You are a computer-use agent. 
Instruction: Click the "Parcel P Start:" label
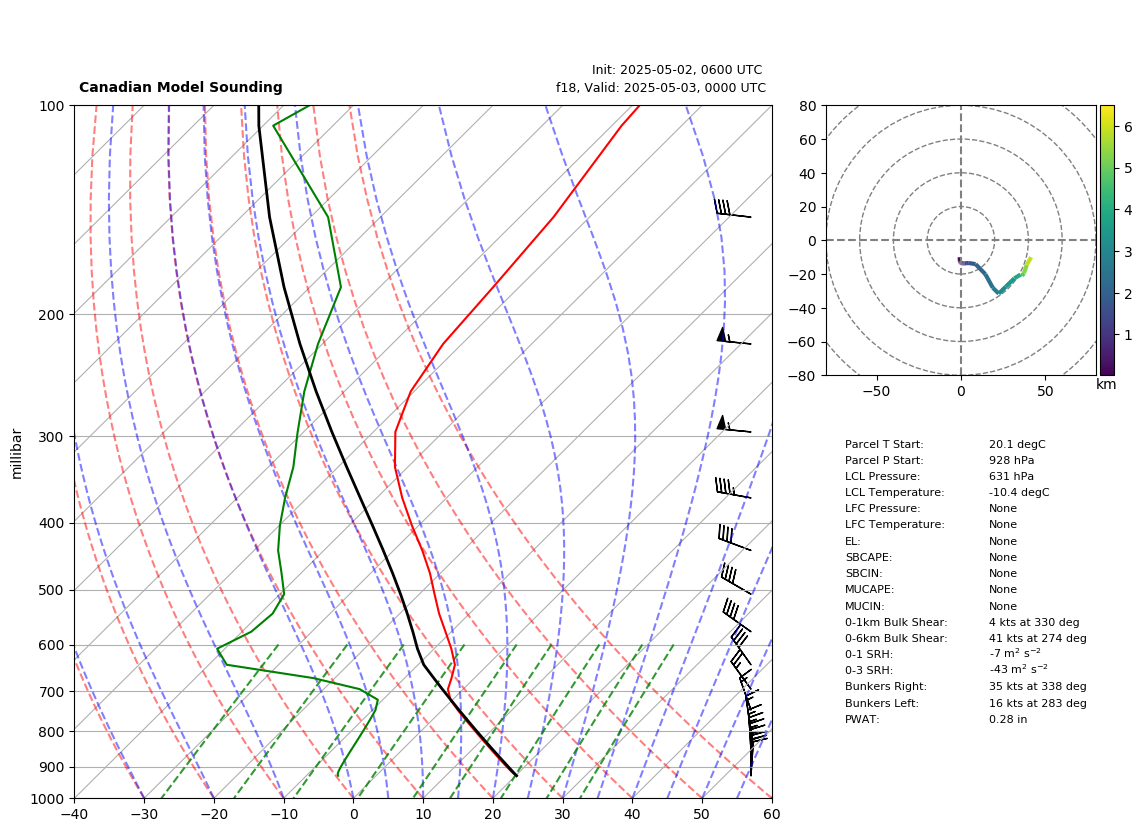click(884, 460)
